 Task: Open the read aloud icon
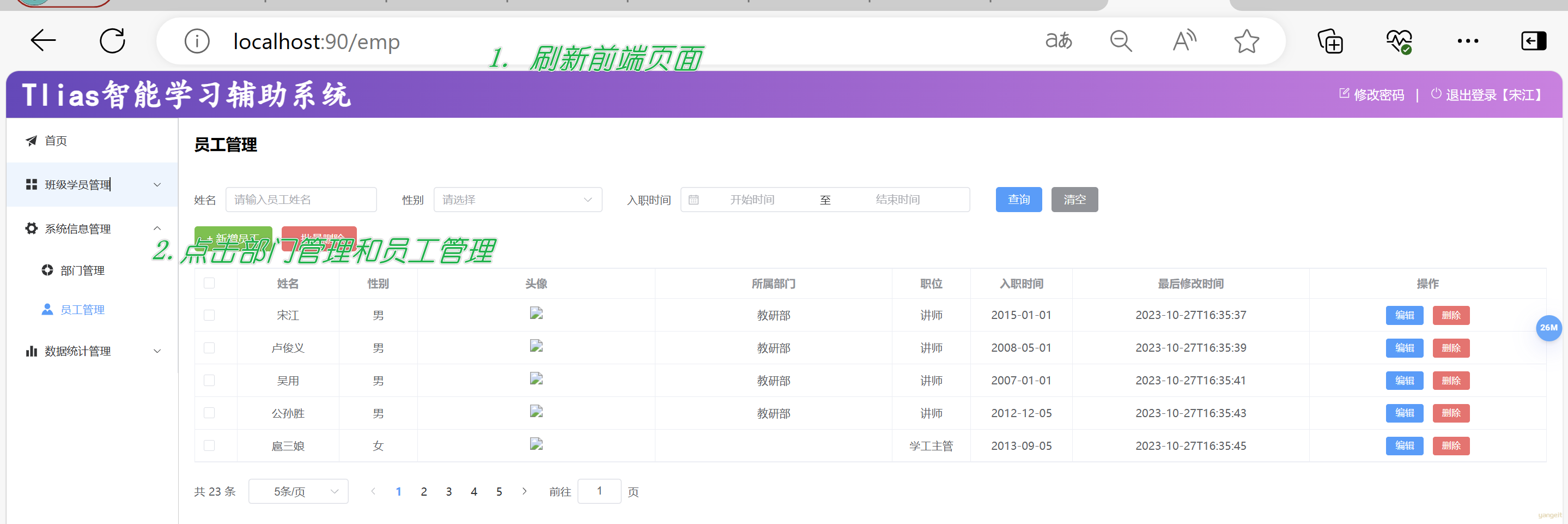tap(1184, 41)
